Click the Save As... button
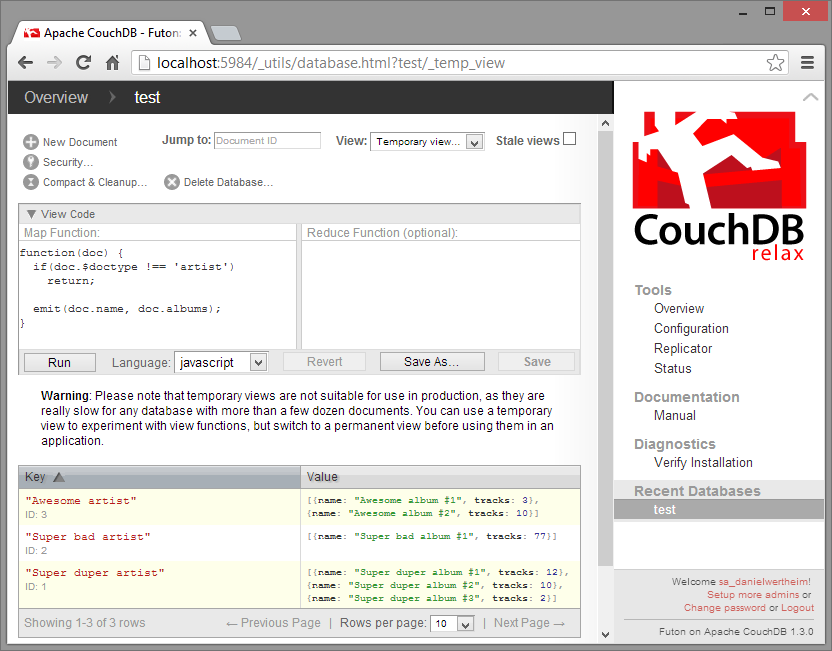Screen dimensions: 832x651 [x=432, y=362]
